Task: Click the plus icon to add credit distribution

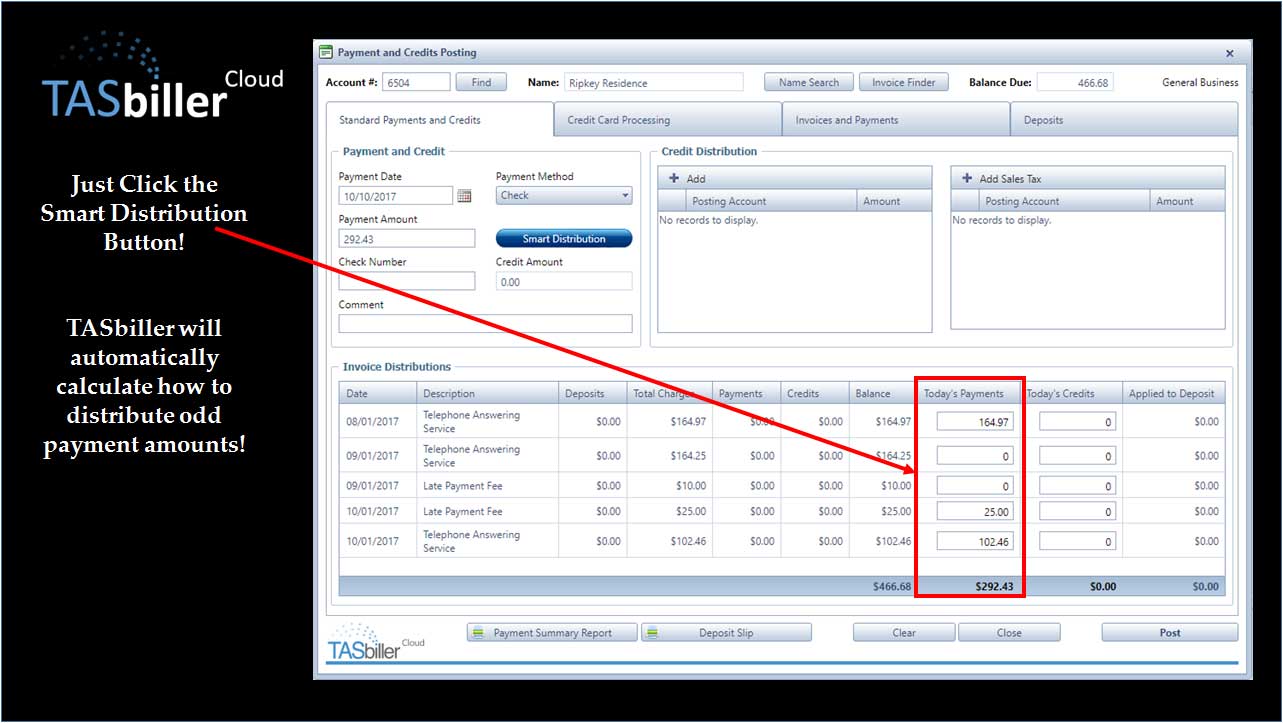Action: tap(675, 178)
